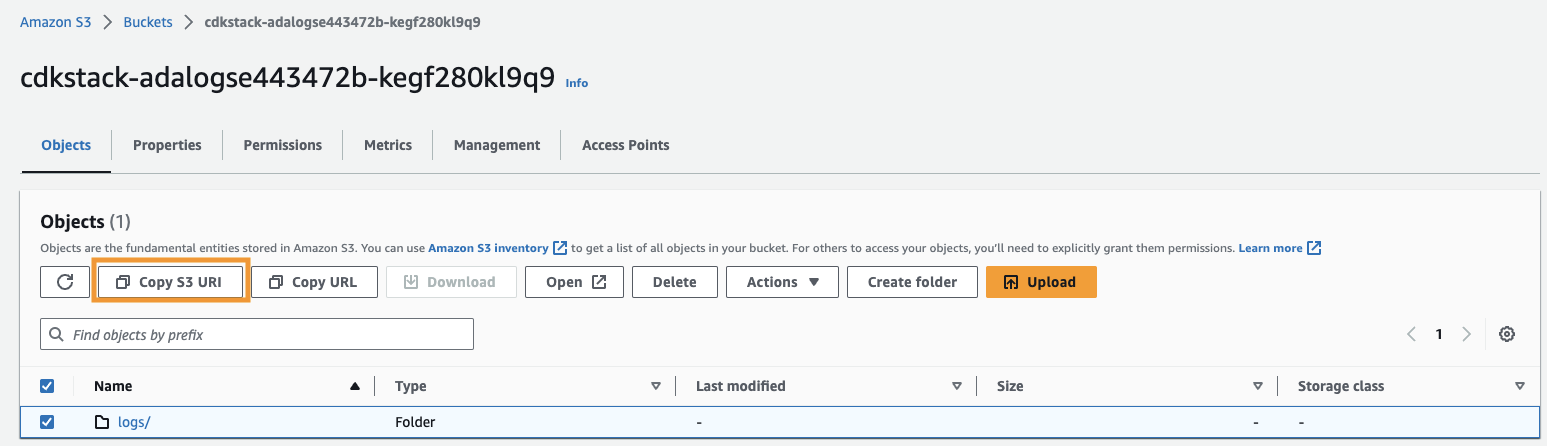Image resolution: width=1547 pixels, height=446 pixels.
Task: Click the Name column sort arrow
Action: pos(354,386)
